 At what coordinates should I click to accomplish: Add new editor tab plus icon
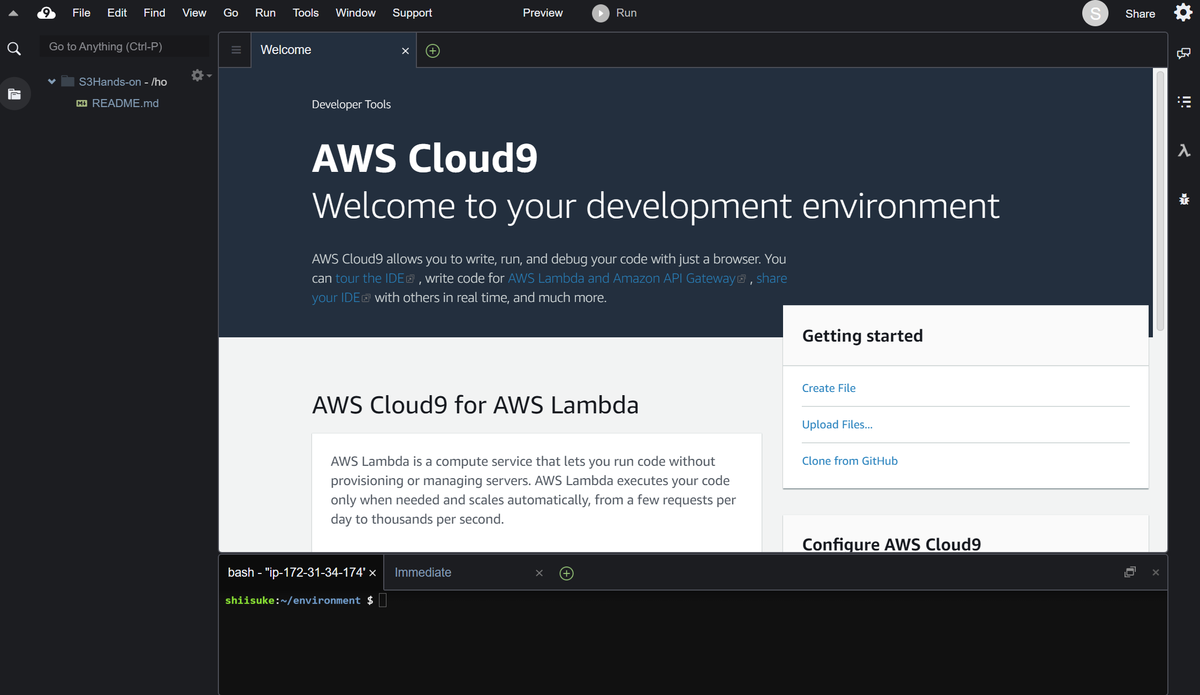[433, 50]
